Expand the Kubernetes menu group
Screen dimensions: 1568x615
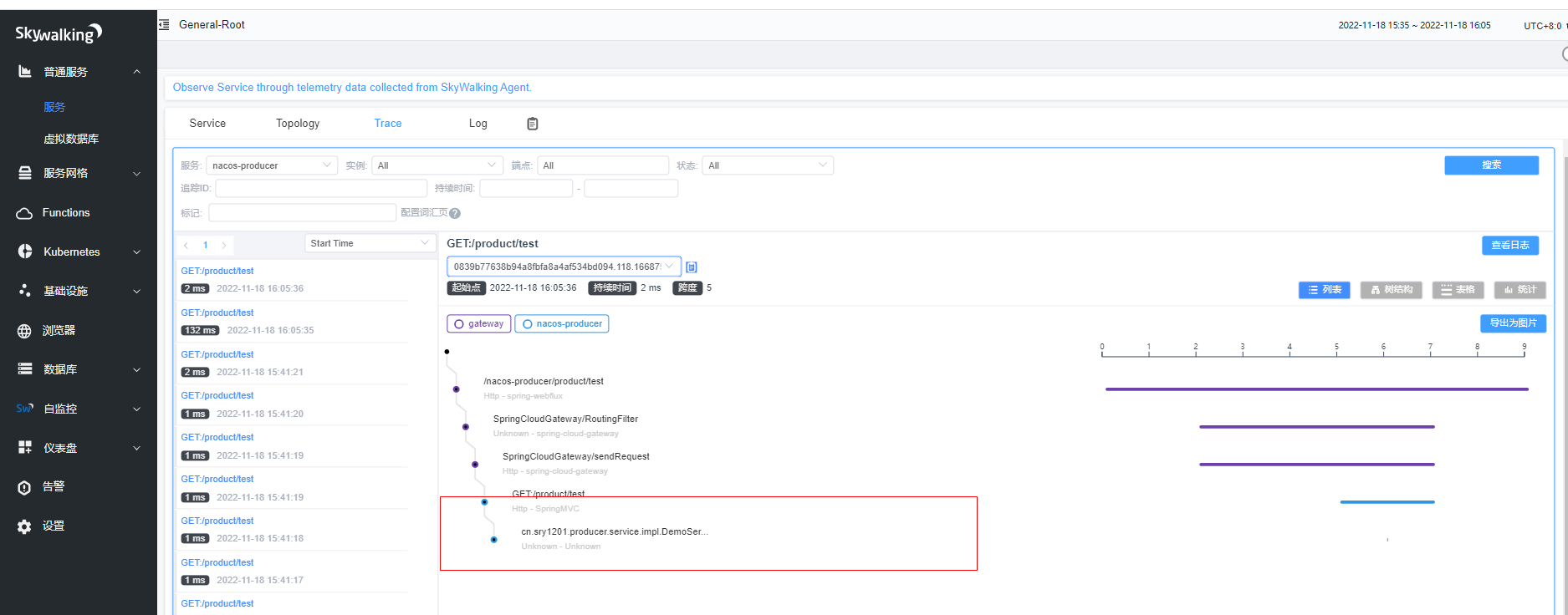[137, 252]
